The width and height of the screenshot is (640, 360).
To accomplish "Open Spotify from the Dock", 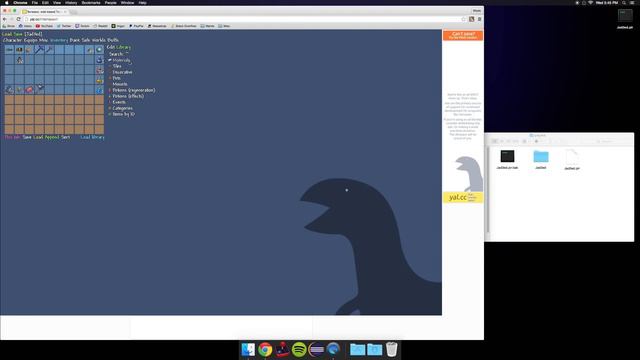I will tap(299, 350).
